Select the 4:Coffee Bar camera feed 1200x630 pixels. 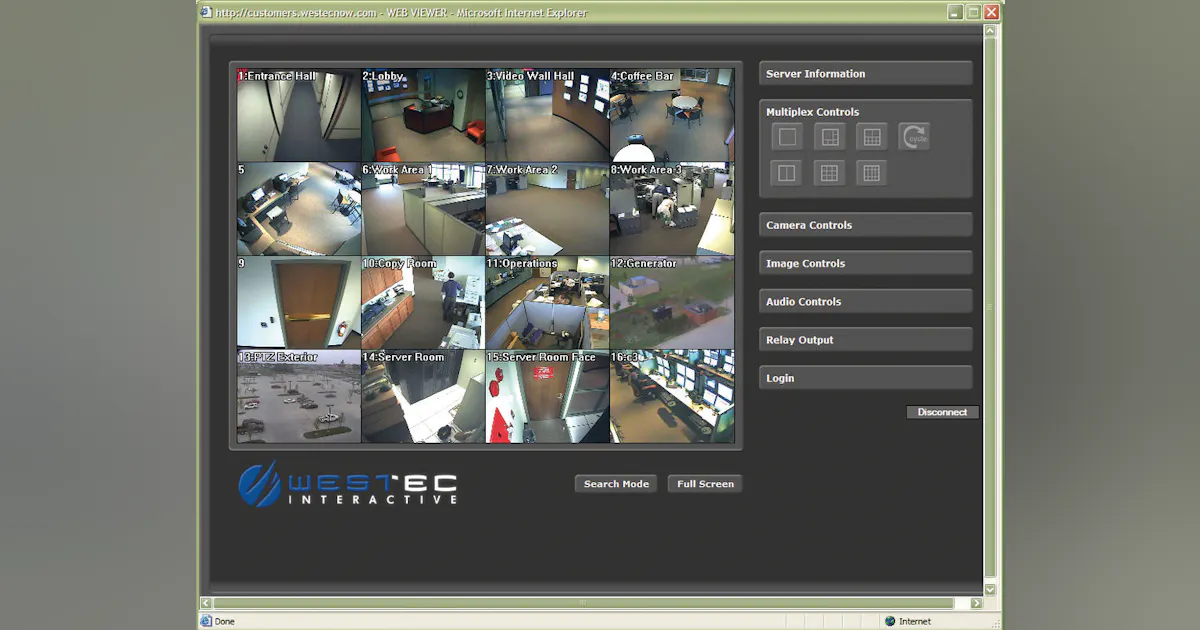pyautogui.click(x=672, y=115)
